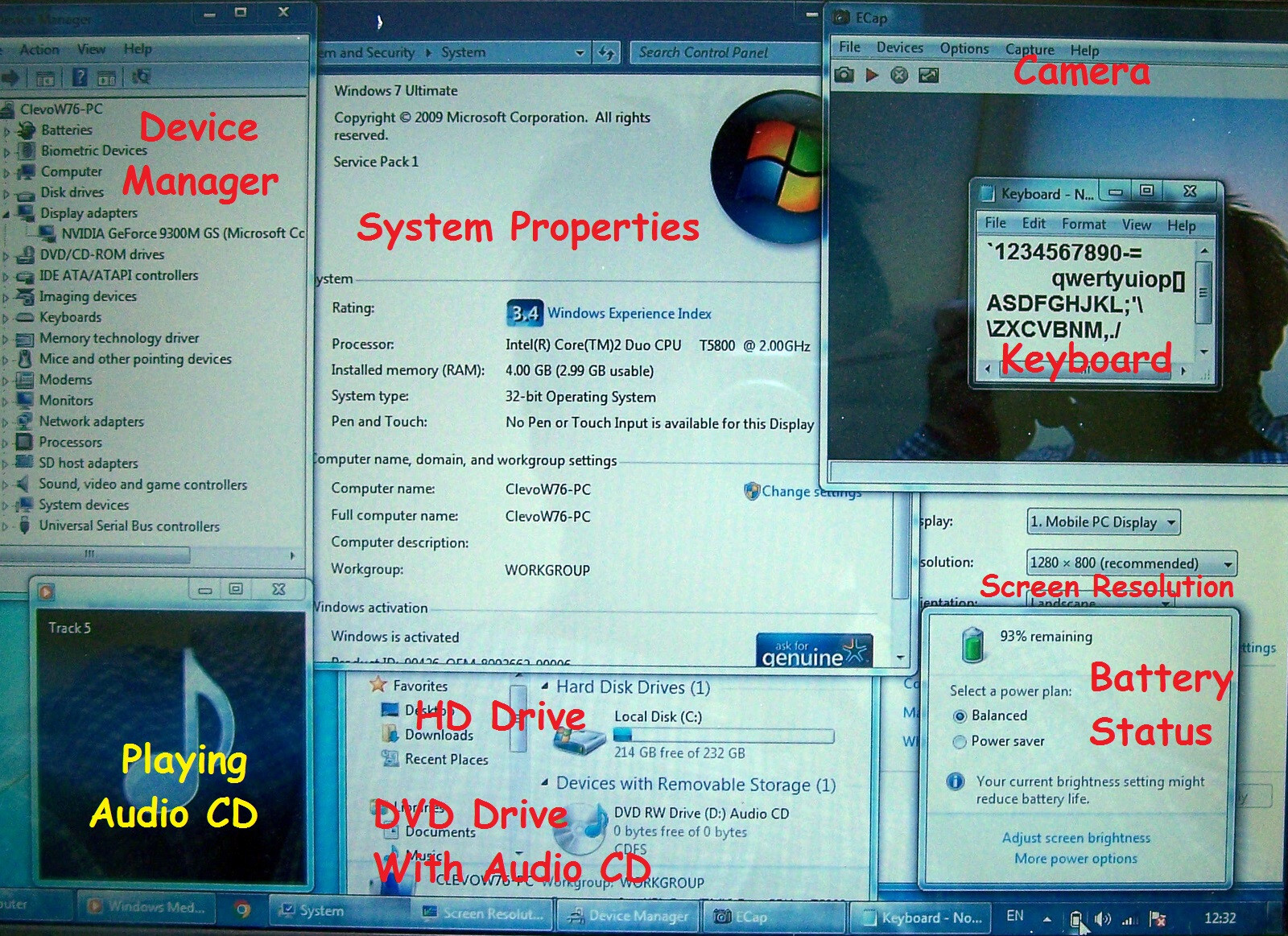Viewport: 1288px width, 936px height.
Task: Click the ECap stop icon
Action: point(899,75)
